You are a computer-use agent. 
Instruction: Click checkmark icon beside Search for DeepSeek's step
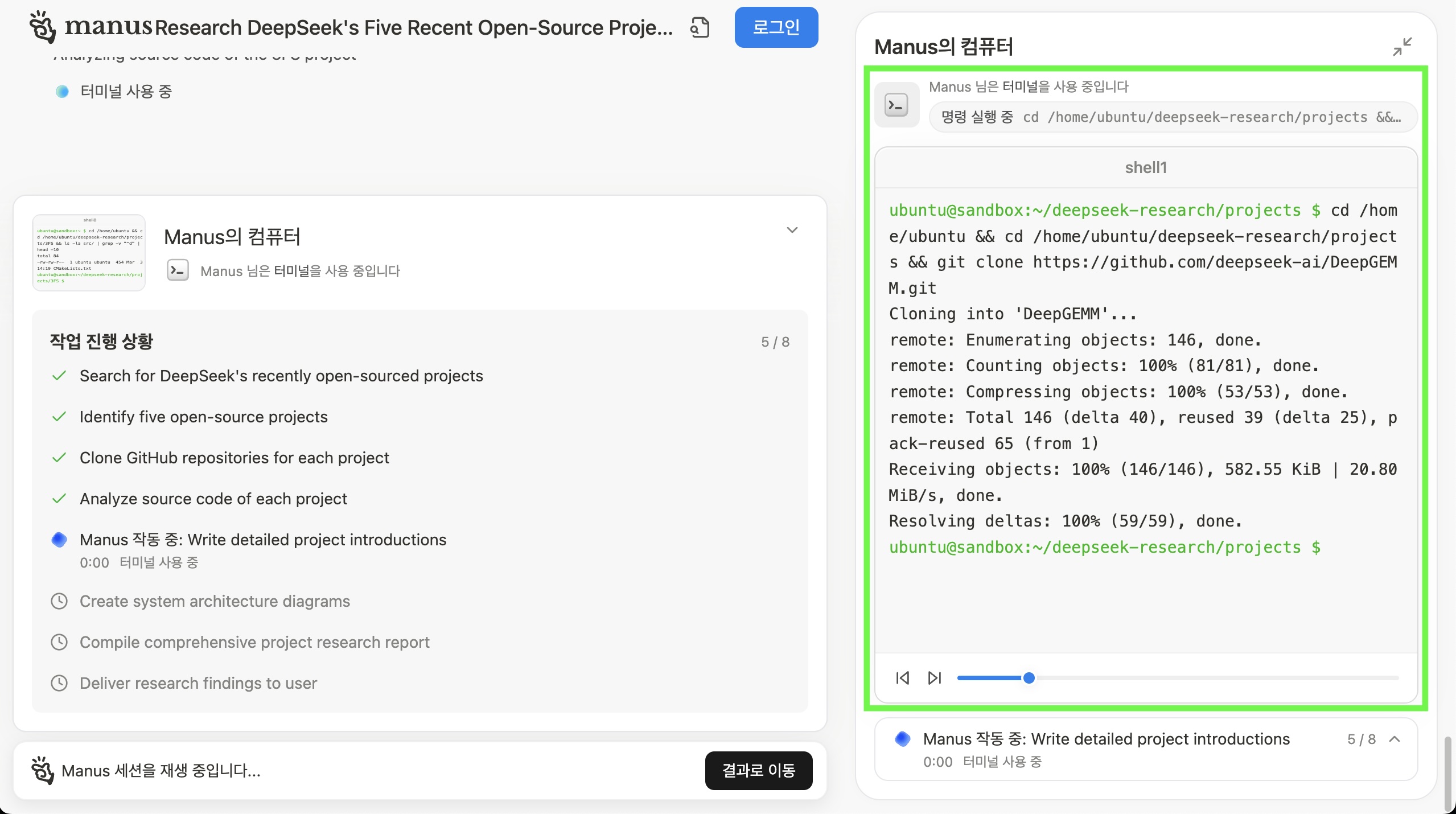pos(59,376)
